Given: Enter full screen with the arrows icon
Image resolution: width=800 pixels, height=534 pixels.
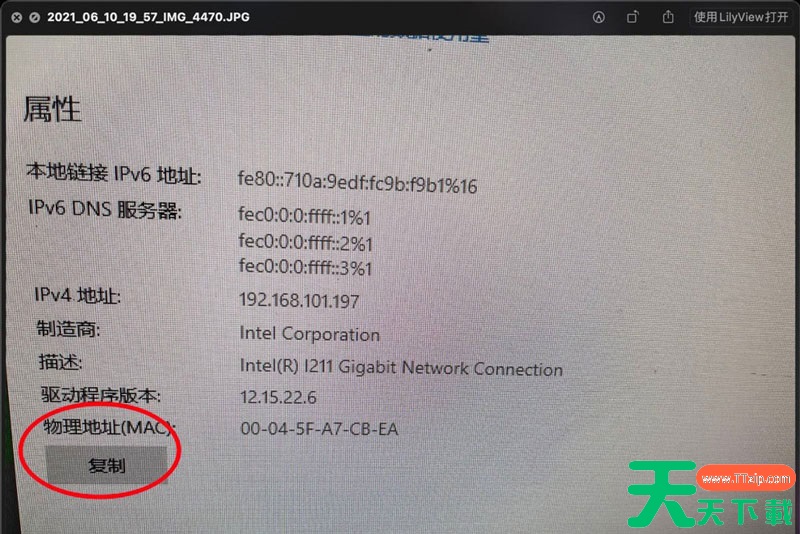Looking at the screenshot, I should (x=34, y=17).
